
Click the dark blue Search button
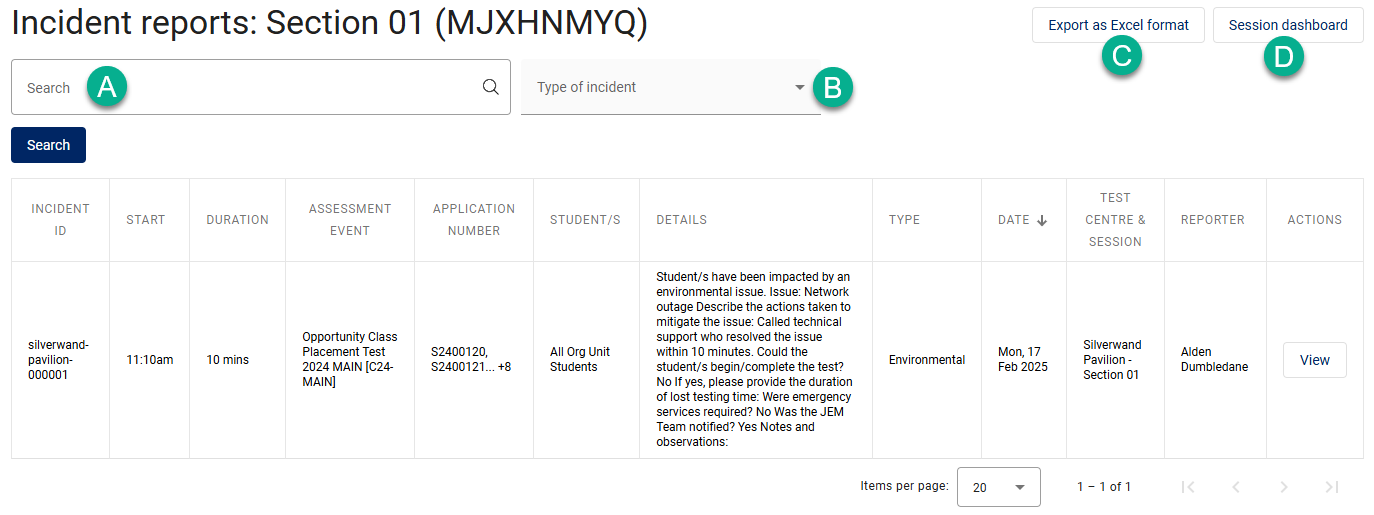click(x=48, y=145)
